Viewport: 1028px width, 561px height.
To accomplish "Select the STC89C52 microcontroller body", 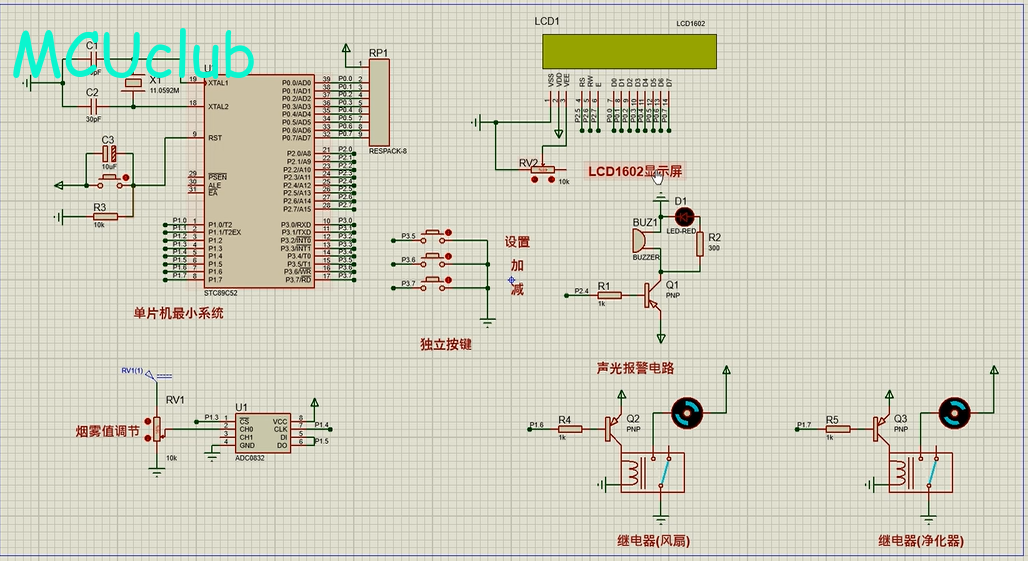I will pos(259,180).
